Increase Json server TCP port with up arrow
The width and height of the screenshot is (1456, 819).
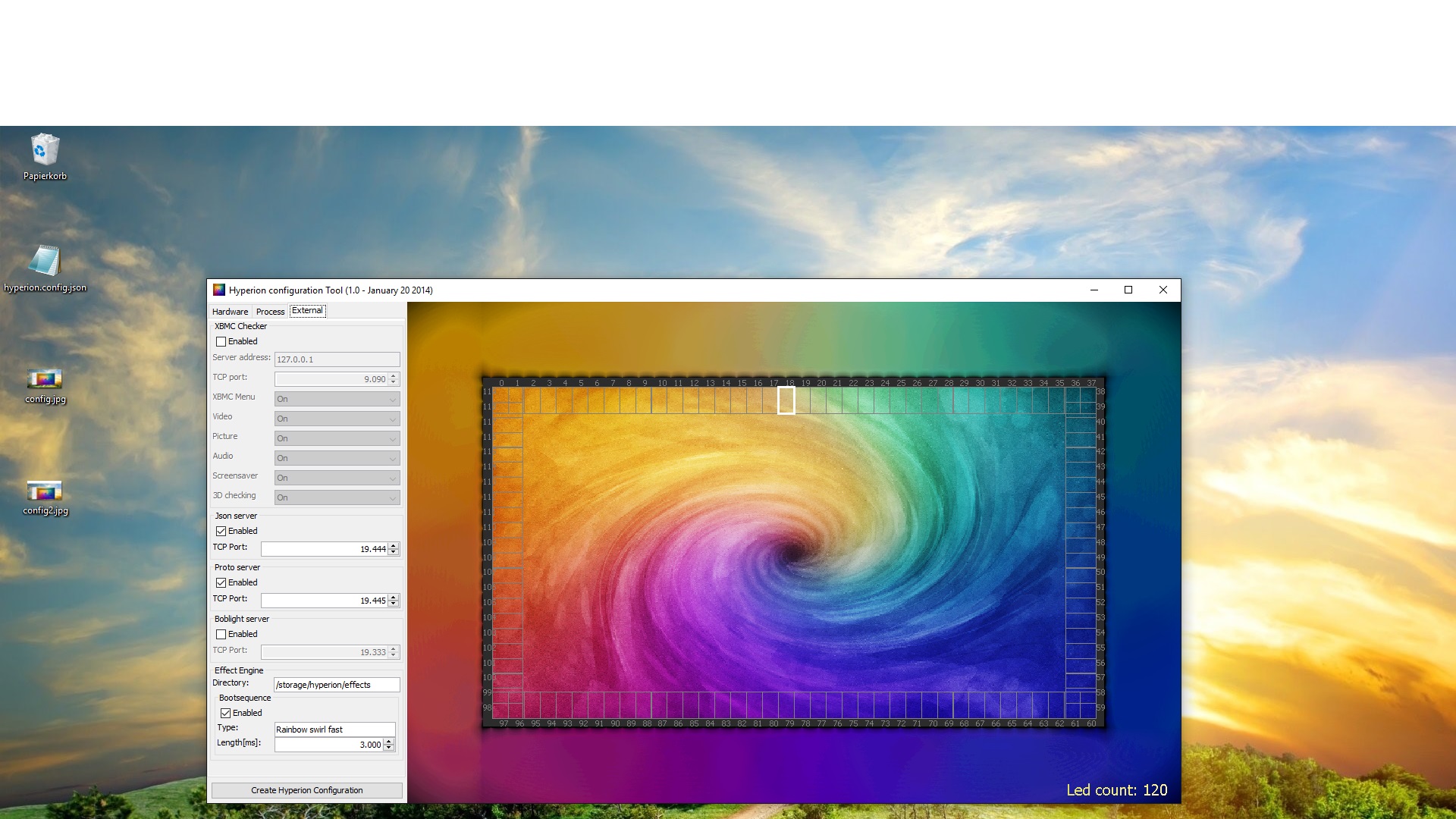pyautogui.click(x=393, y=545)
